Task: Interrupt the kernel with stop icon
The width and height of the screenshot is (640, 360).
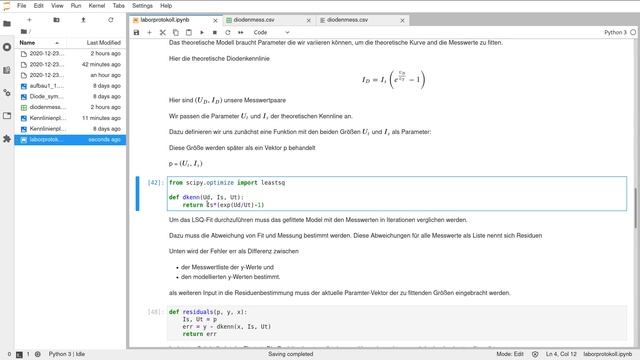Action: point(215,32)
